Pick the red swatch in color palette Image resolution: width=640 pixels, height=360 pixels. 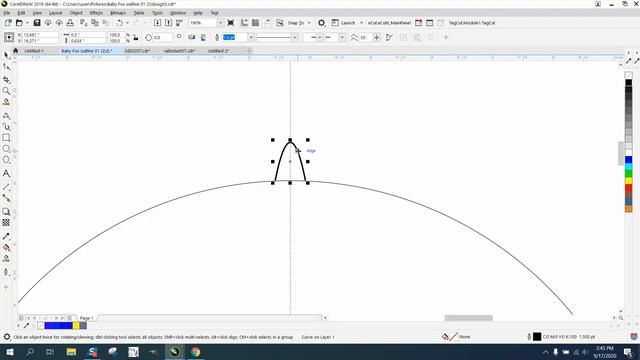(x=629, y=188)
